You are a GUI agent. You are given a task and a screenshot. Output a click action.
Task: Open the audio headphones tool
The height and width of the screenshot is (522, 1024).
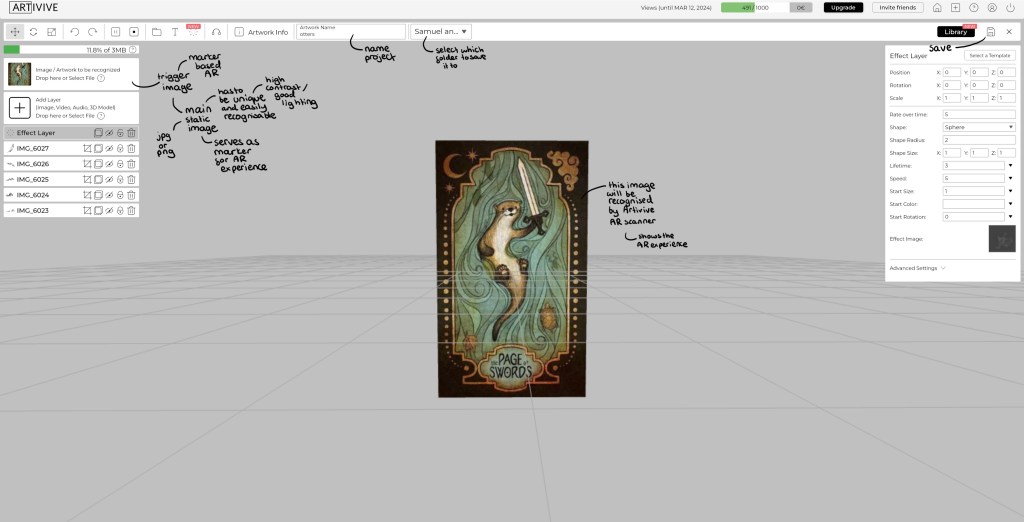(x=216, y=32)
